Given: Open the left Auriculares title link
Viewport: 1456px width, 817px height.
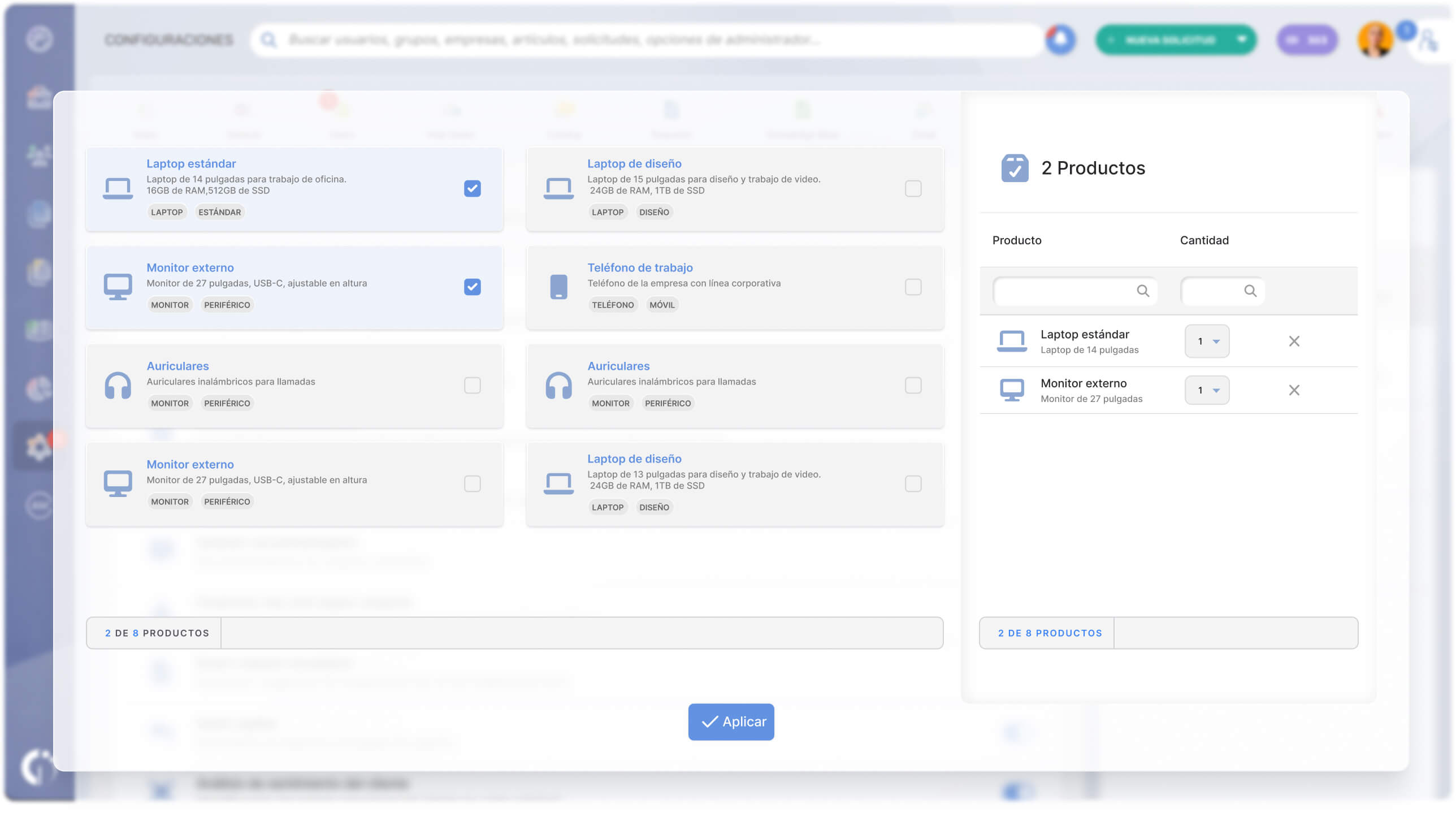Looking at the screenshot, I should (177, 366).
